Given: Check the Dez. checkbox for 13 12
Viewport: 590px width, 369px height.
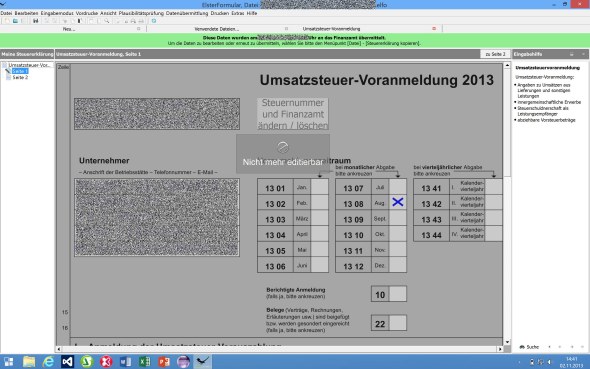Looking at the screenshot, I should (398, 265).
